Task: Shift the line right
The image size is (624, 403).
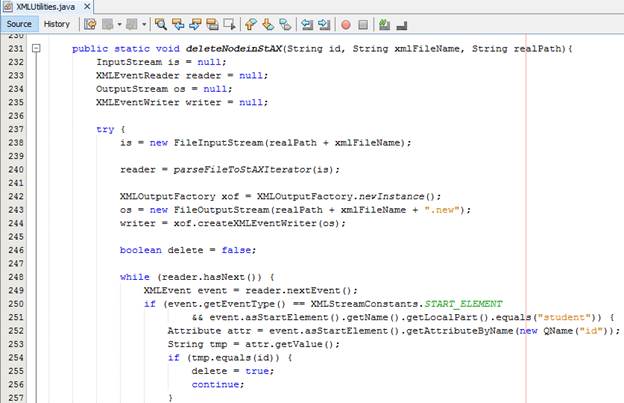Action: [324, 25]
